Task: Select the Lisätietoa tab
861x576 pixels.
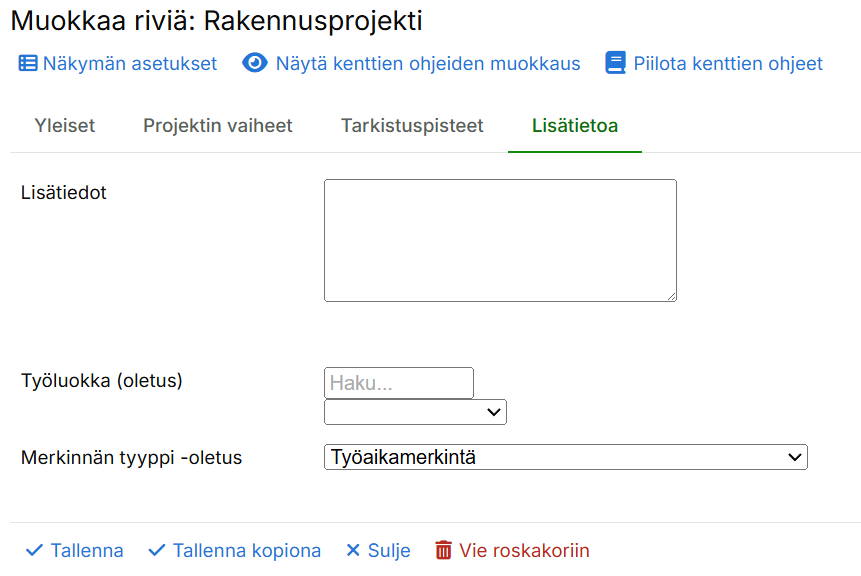Action: tap(575, 126)
